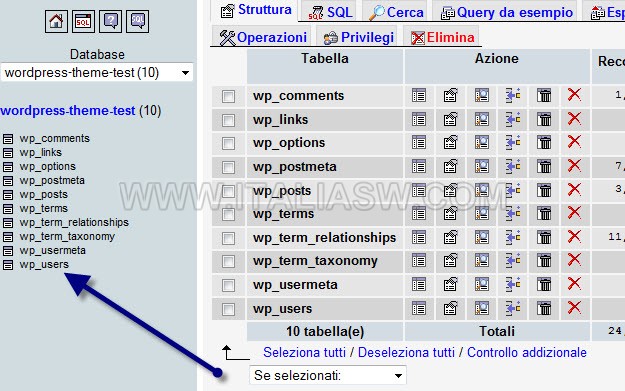Image resolution: width=625 pixels, height=391 pixels.
Task: Switch to the Cerca tab
Action: (396, 12)
